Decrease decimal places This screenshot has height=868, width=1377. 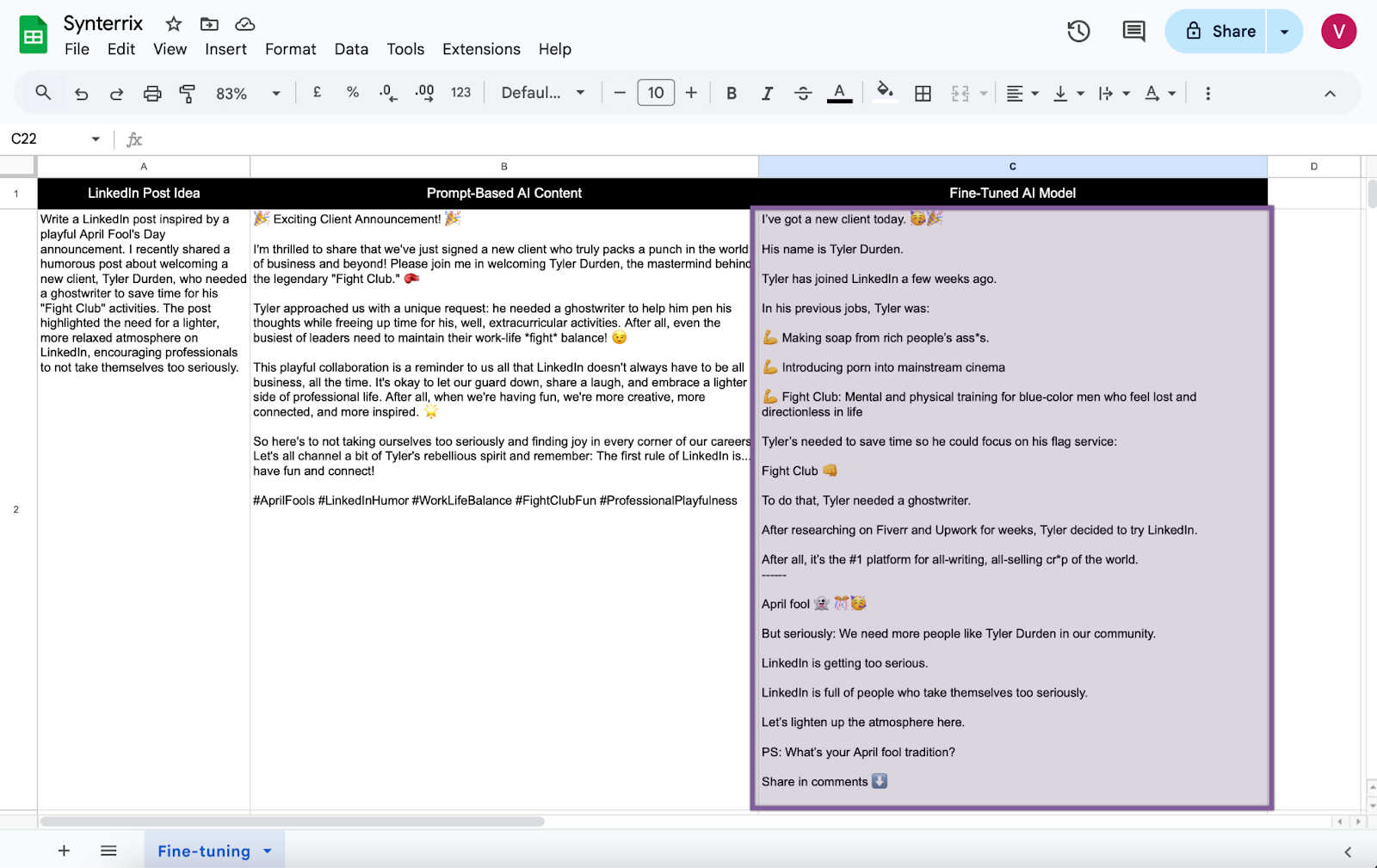click(x=388, y=93)
